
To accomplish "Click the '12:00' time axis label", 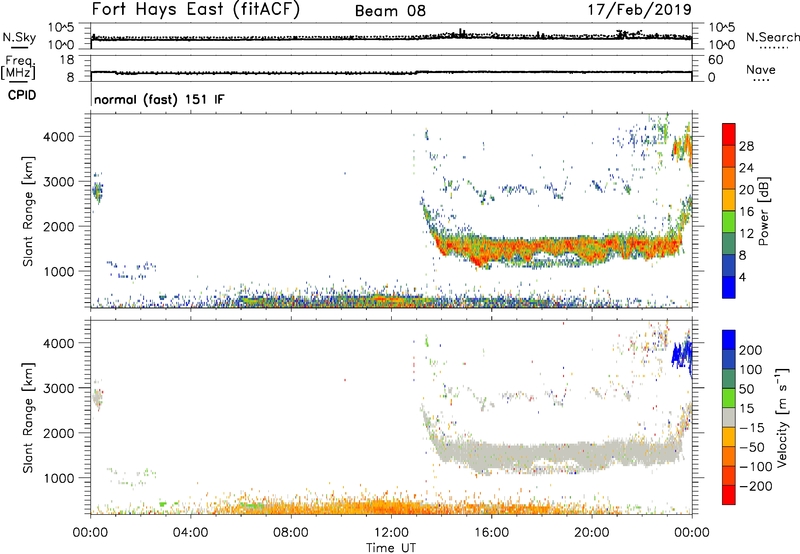I will click(391, 533).
